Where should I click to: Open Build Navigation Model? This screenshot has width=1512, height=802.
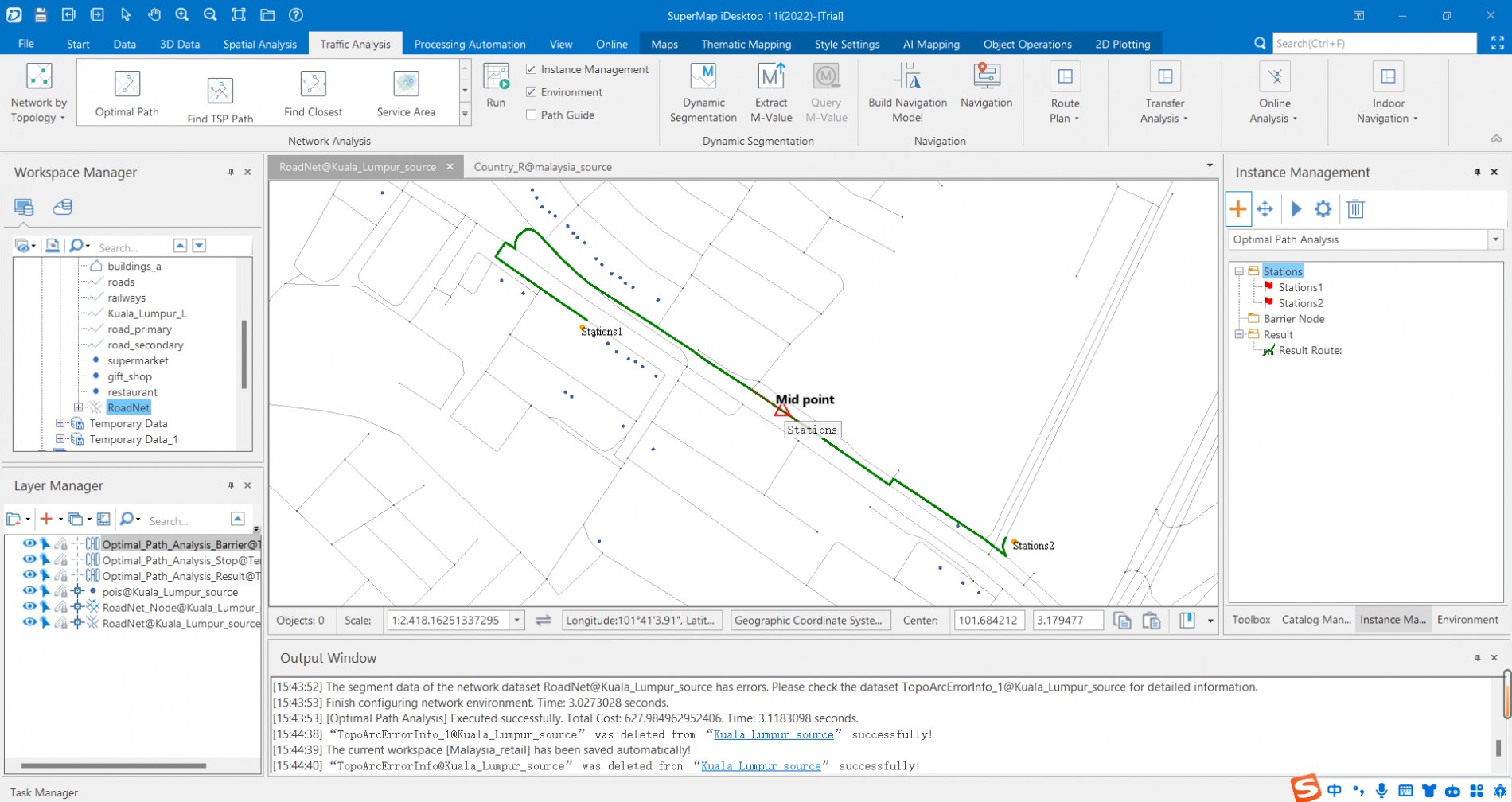[x=908, y=92]
